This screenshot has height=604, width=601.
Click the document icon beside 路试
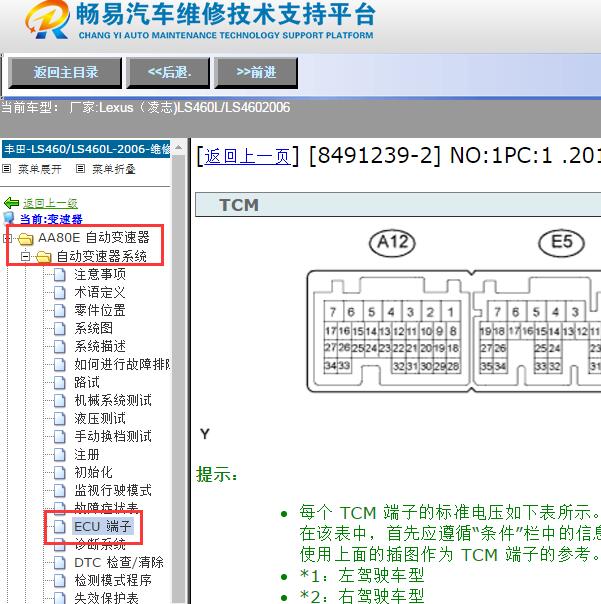point(59,383)
